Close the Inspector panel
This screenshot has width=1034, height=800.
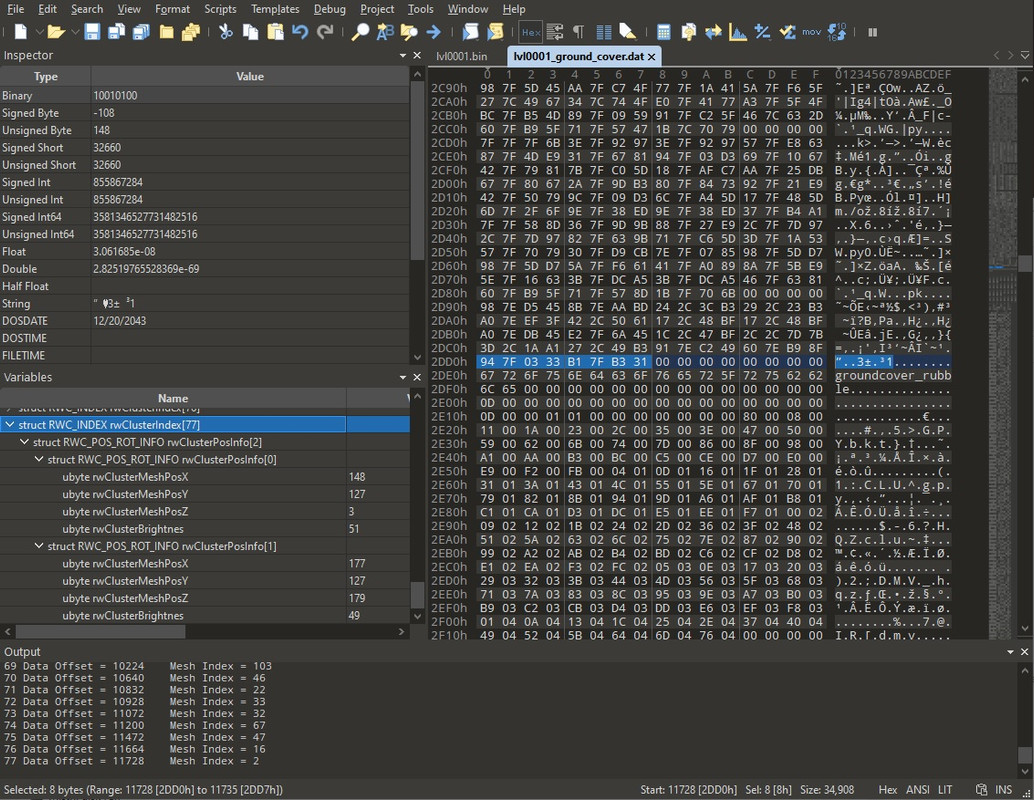pos(417,55)
